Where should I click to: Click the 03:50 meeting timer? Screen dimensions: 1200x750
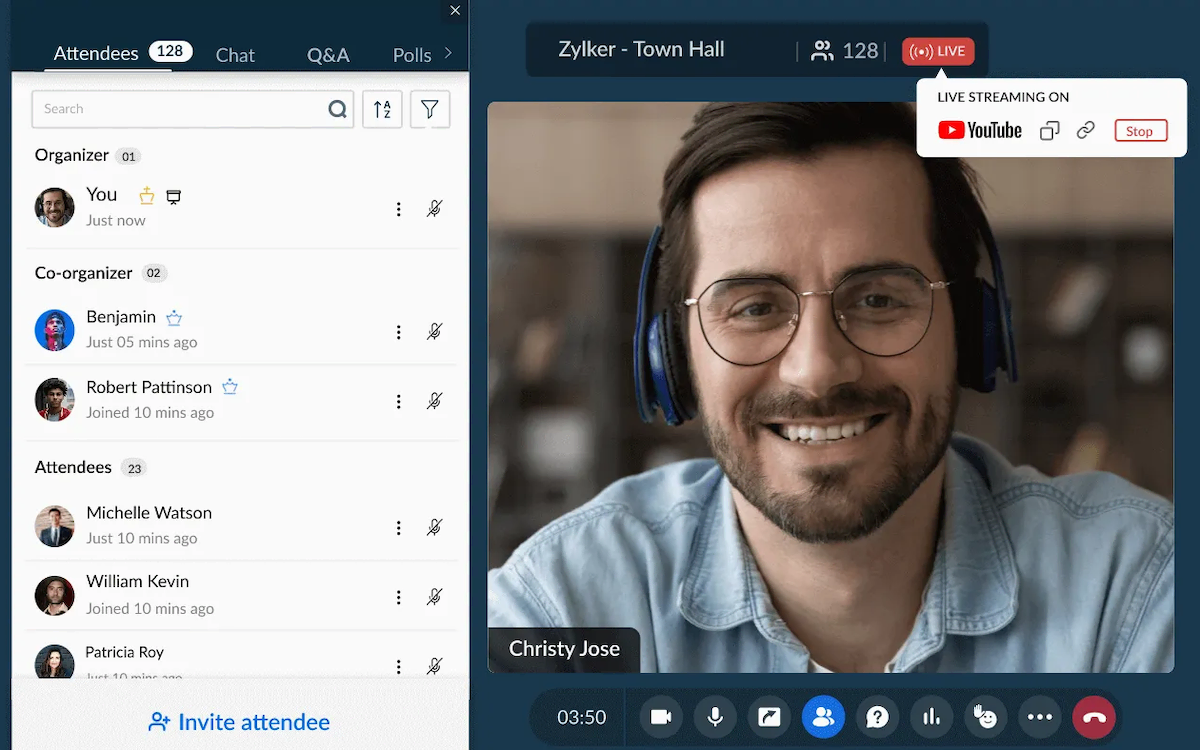582,717
